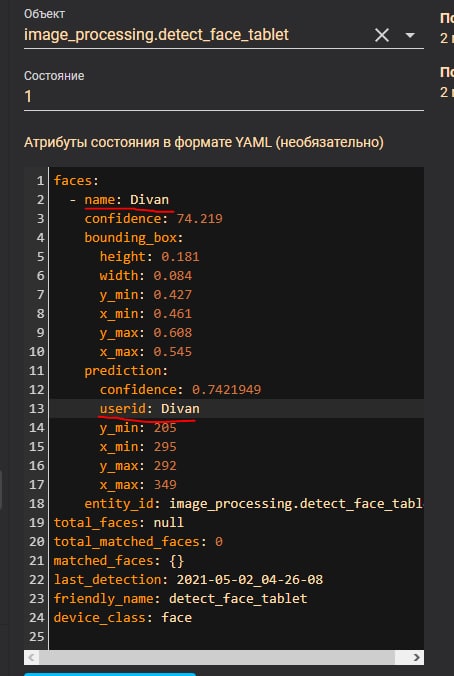Click the scroll left arrow of the YAML editor
454x676 pixels.
tap(31, 657)
